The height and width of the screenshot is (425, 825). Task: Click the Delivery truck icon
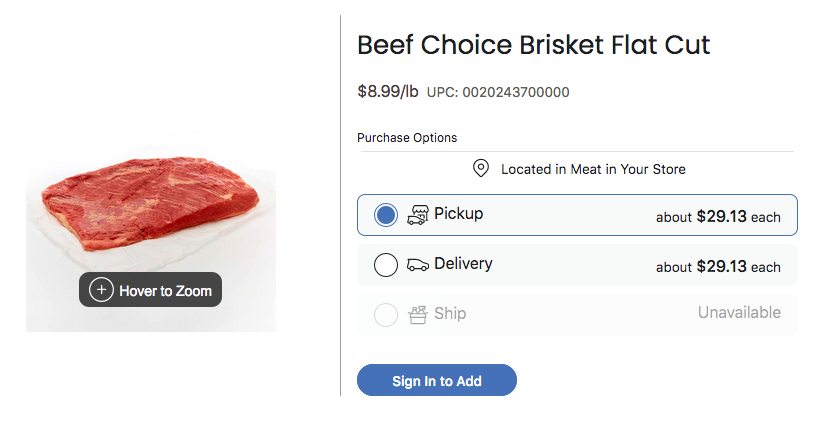click(x=418, y=265)
